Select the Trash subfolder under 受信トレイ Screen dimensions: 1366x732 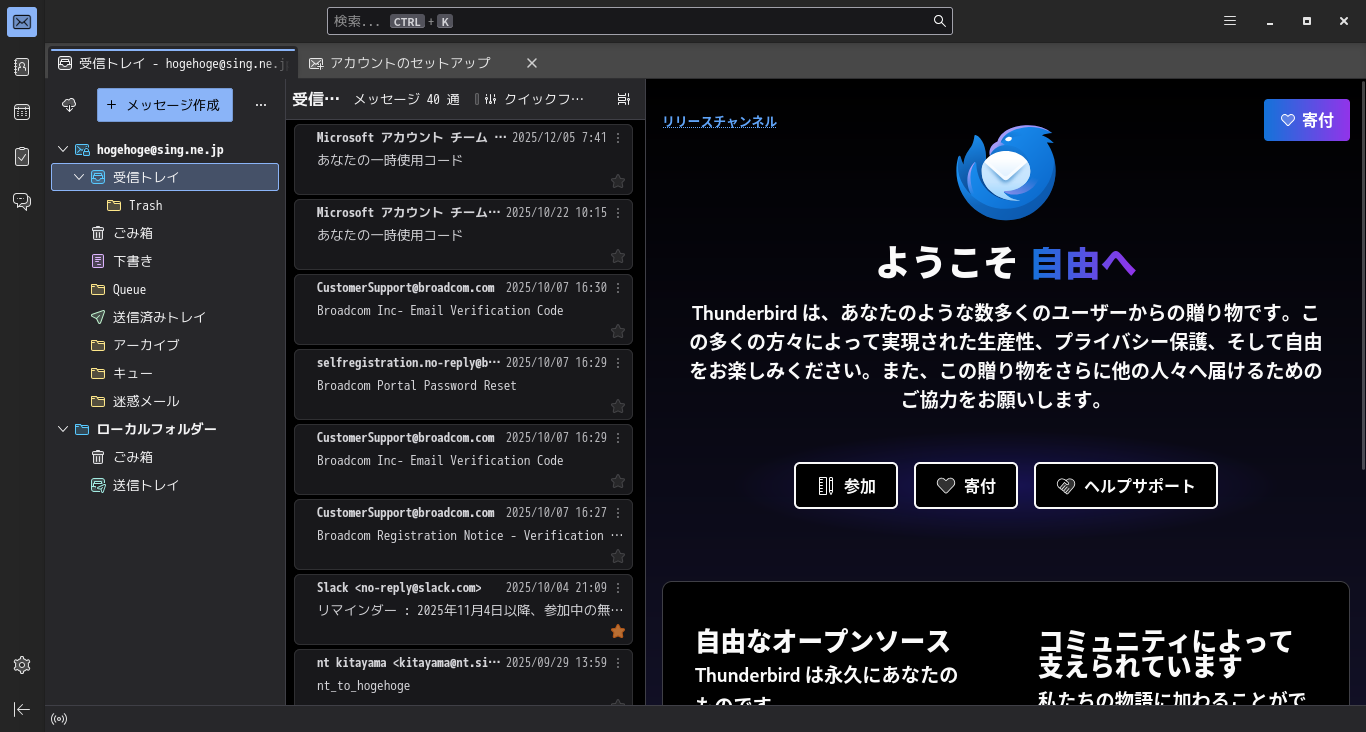[165, 205]
